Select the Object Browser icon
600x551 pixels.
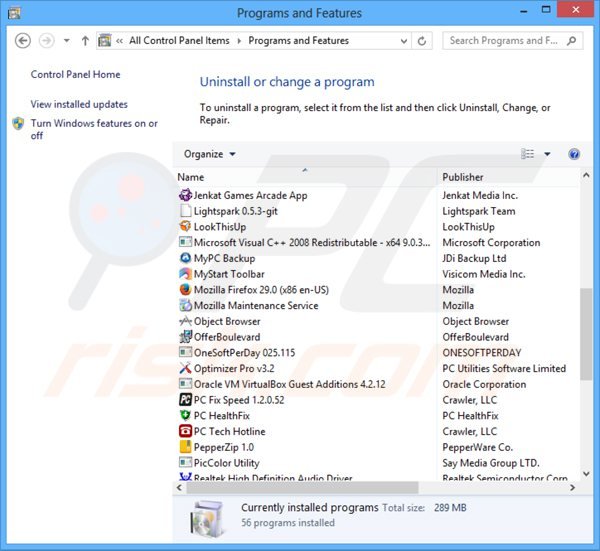(185, 321)
